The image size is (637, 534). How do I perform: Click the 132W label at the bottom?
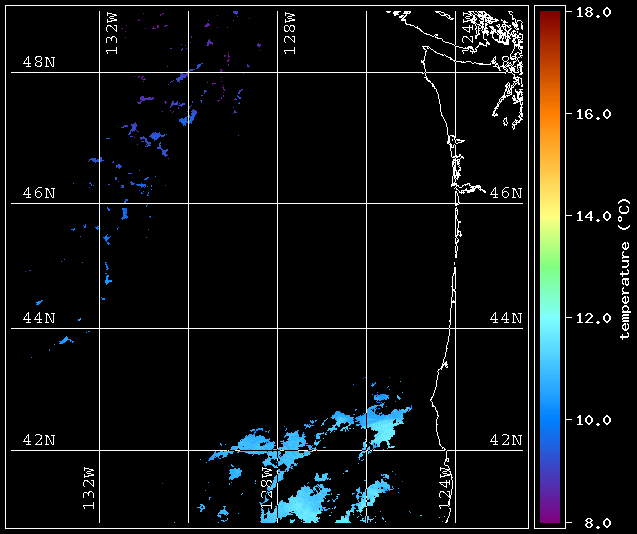(x=89, y=489)
